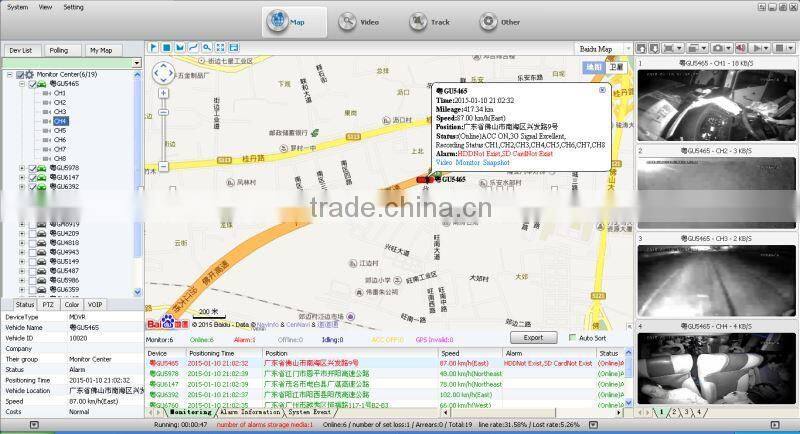This screenshot has width=800, height=434.
Task: Select the draw line tool in map toolbar
Action: click(193, 47)
